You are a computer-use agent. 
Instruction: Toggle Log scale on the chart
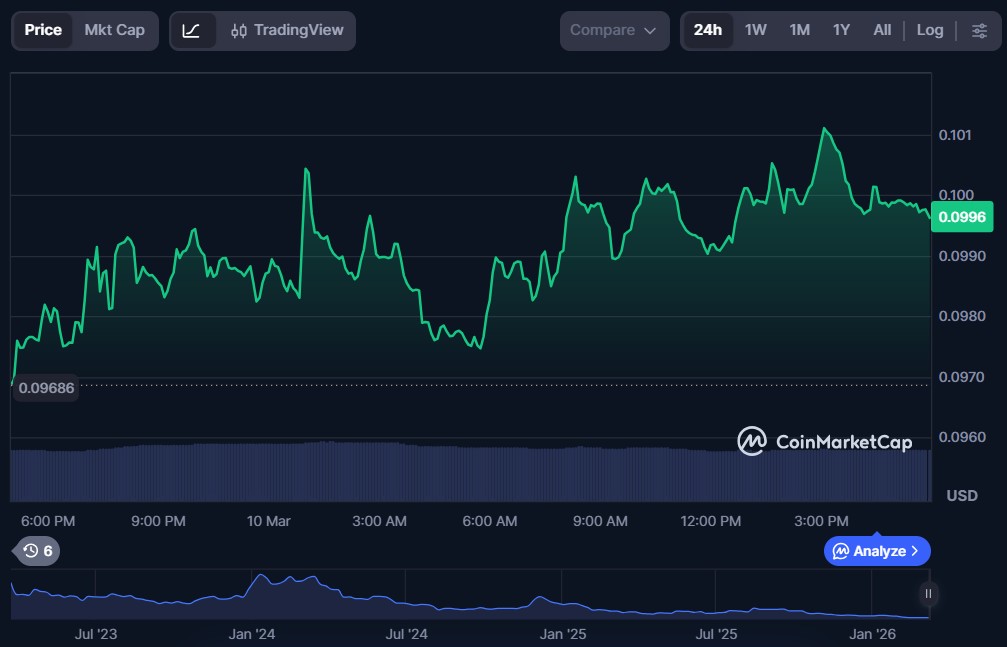(x=929, y=31)
